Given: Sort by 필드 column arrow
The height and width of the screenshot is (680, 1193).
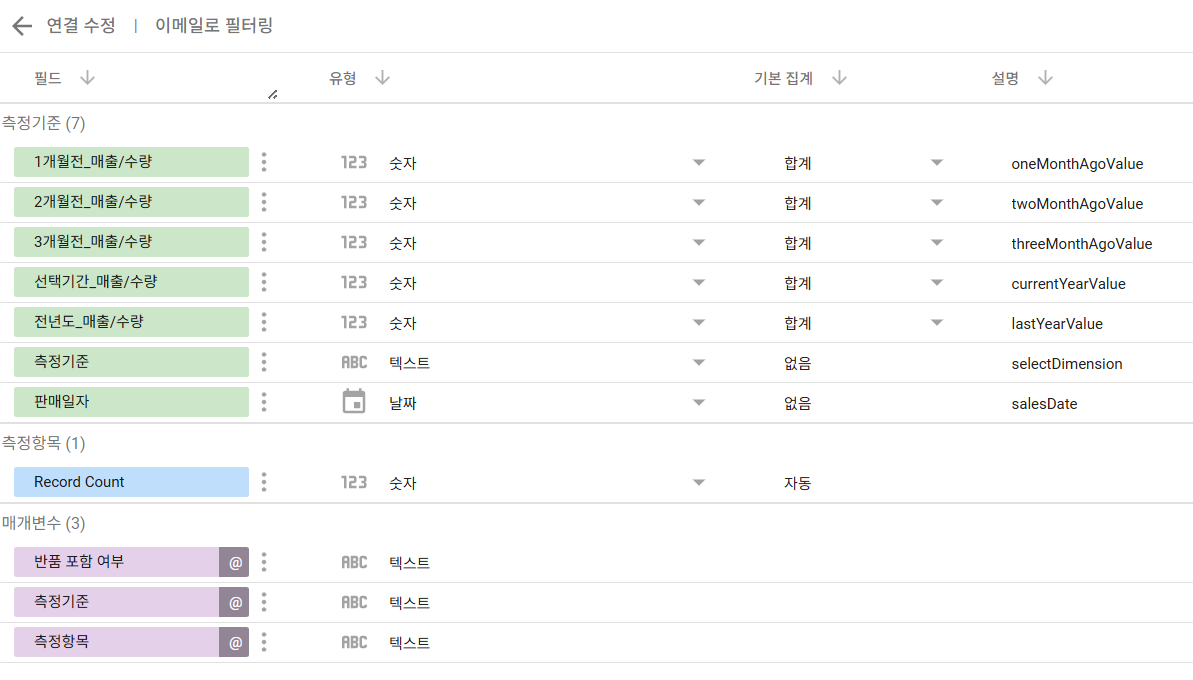Looking at the screenshot, I should pyautogui.click(x=87, y=78).
